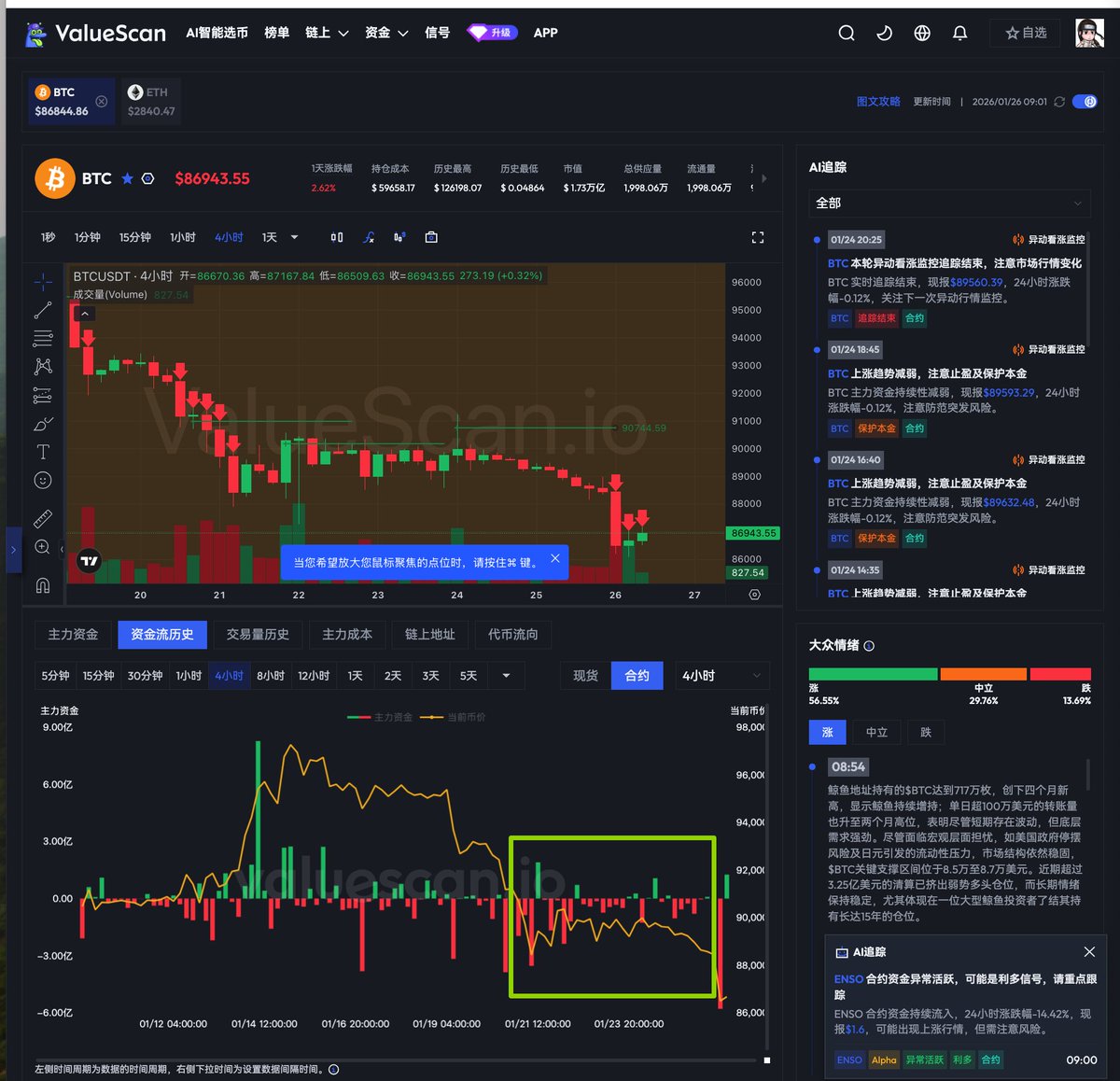Filter sentiment by 涨

point(827,732)
